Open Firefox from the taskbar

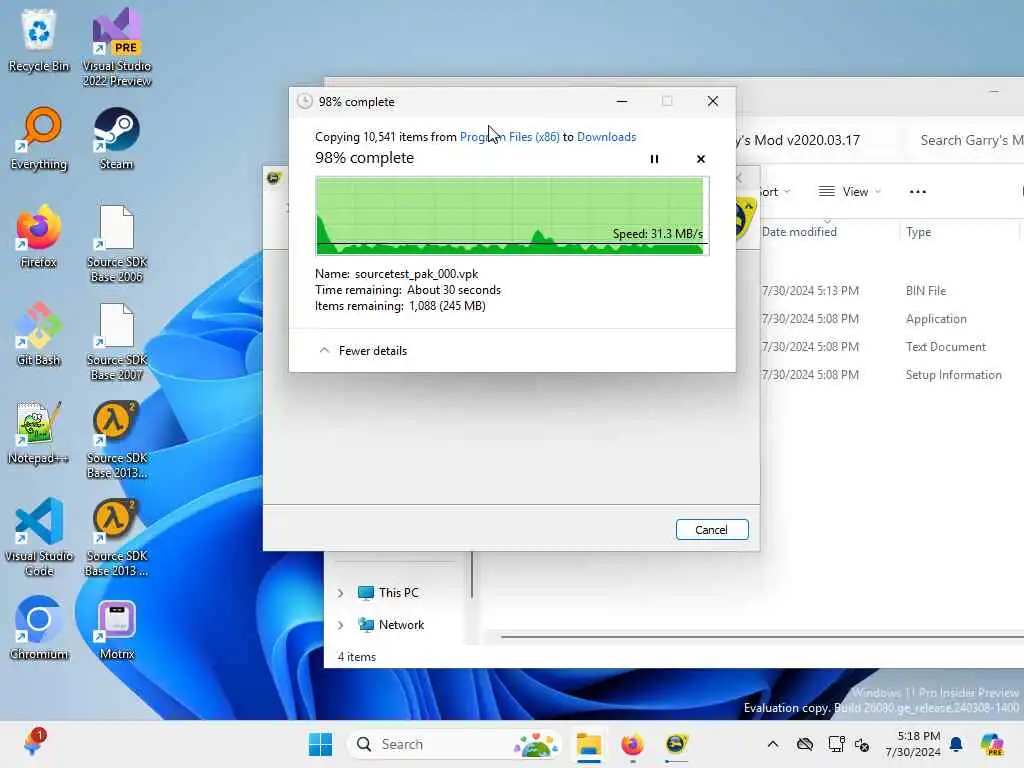(632, 744)
